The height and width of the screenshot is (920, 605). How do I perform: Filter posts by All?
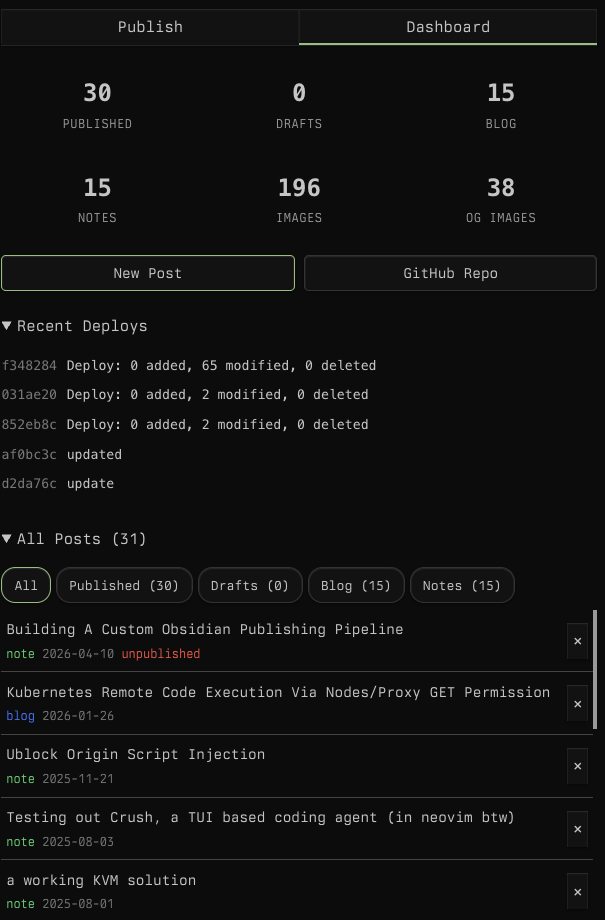26,586
